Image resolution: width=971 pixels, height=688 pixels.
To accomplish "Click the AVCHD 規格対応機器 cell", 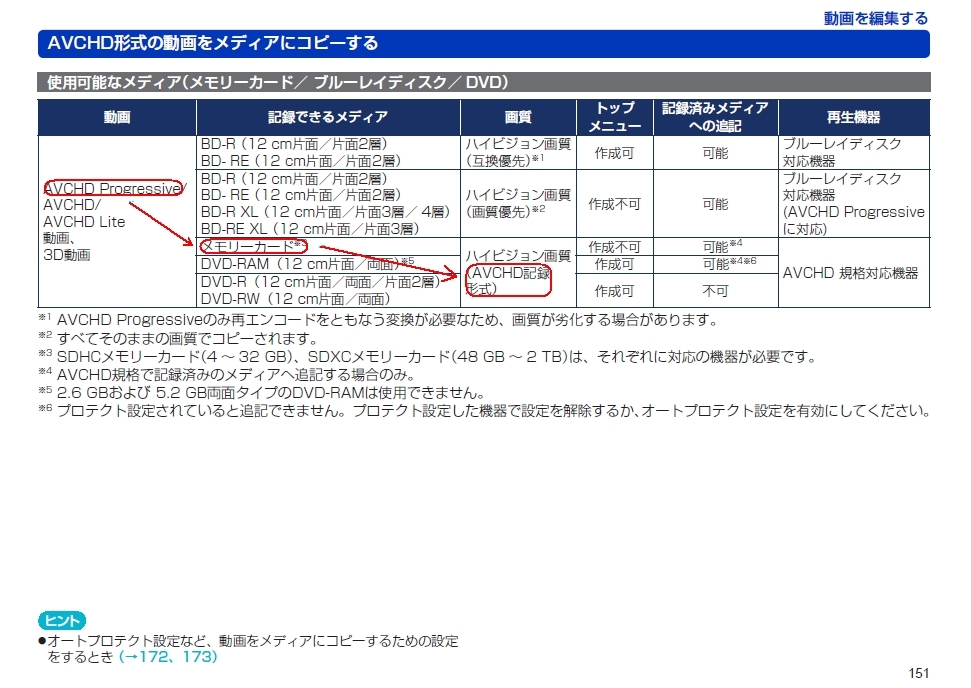I will [x=854, y=273].
